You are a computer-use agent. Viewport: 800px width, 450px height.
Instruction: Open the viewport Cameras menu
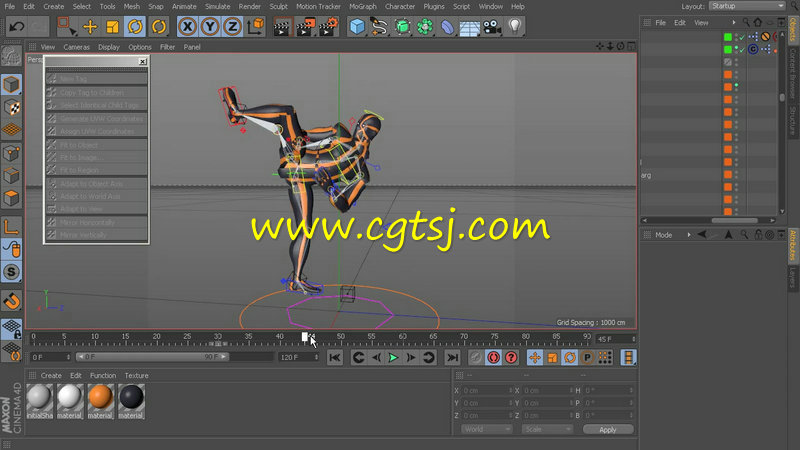[x=77, y=47]
